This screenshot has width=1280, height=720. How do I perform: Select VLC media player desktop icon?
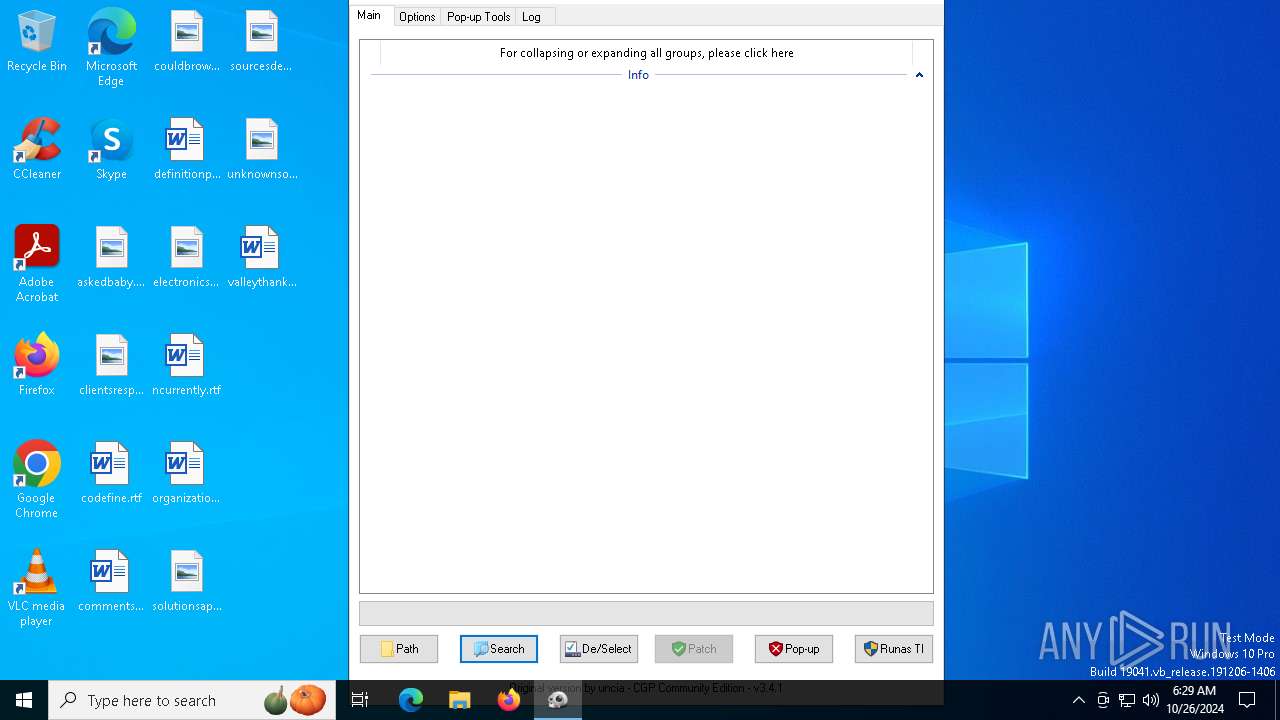click(37, 588)
